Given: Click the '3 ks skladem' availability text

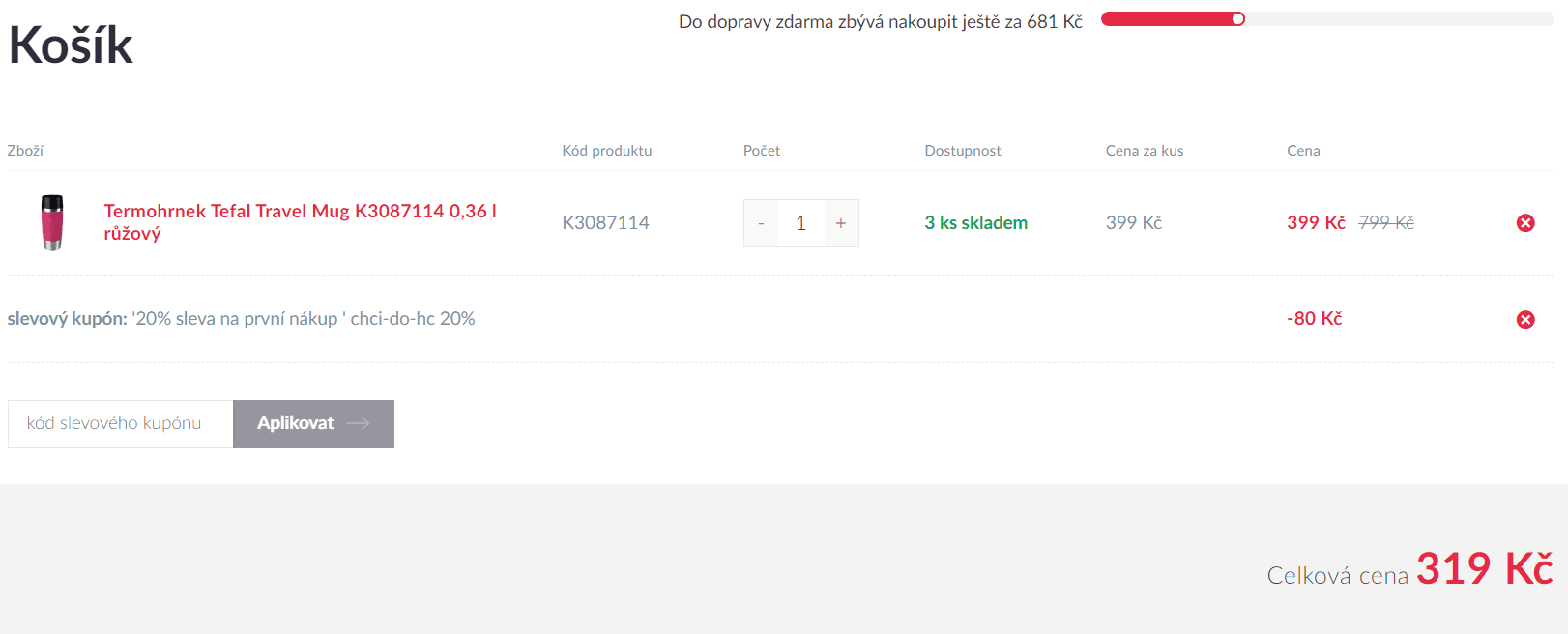Looking at the screenshot, I should click(x=975, y=223).
